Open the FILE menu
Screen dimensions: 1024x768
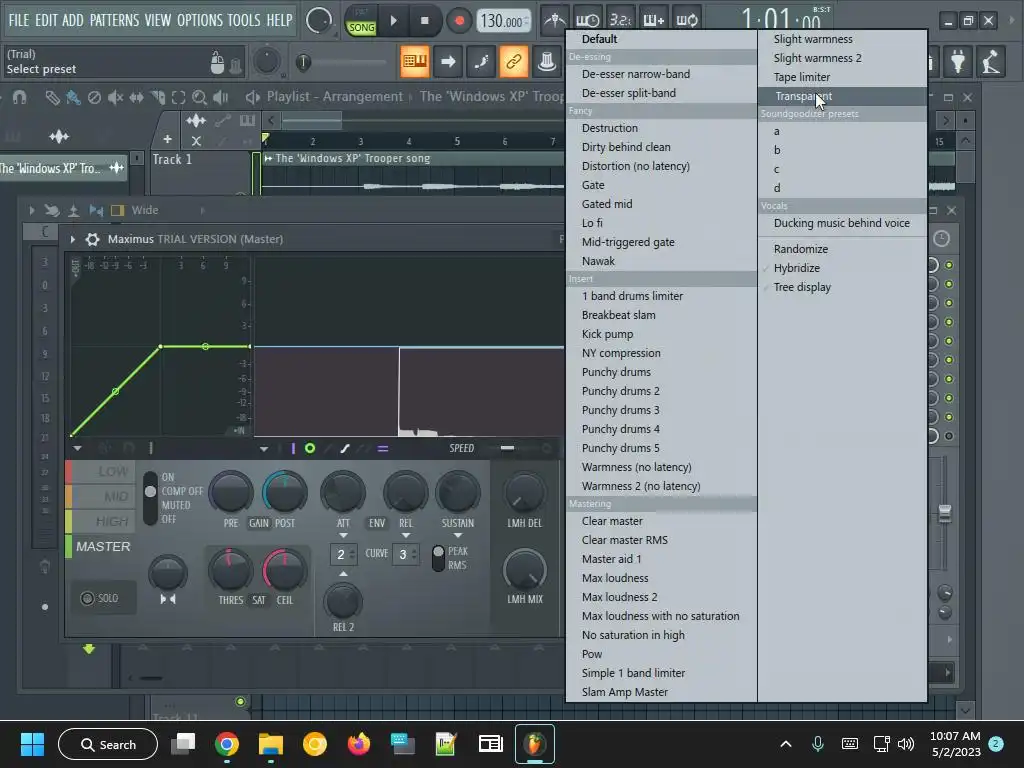[19, 20]
